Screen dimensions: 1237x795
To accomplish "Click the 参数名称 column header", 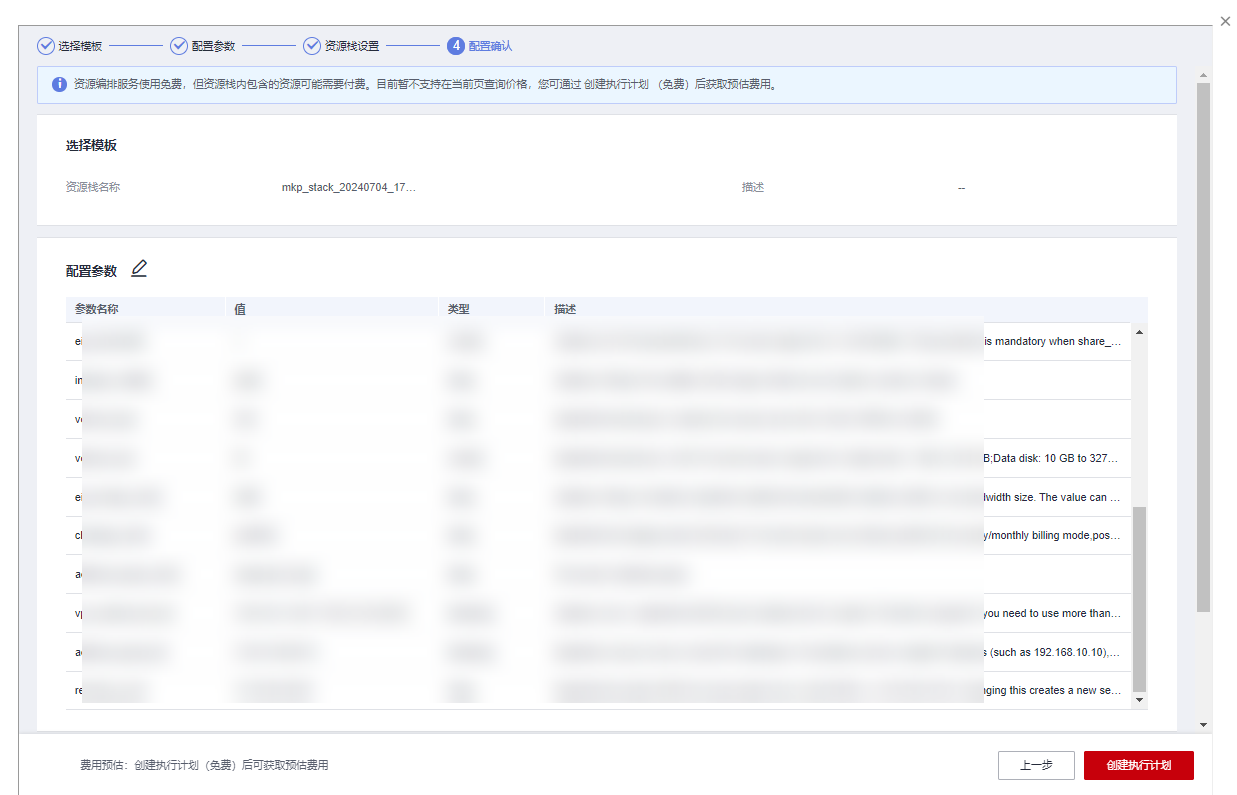I will (x=97, y=309).
